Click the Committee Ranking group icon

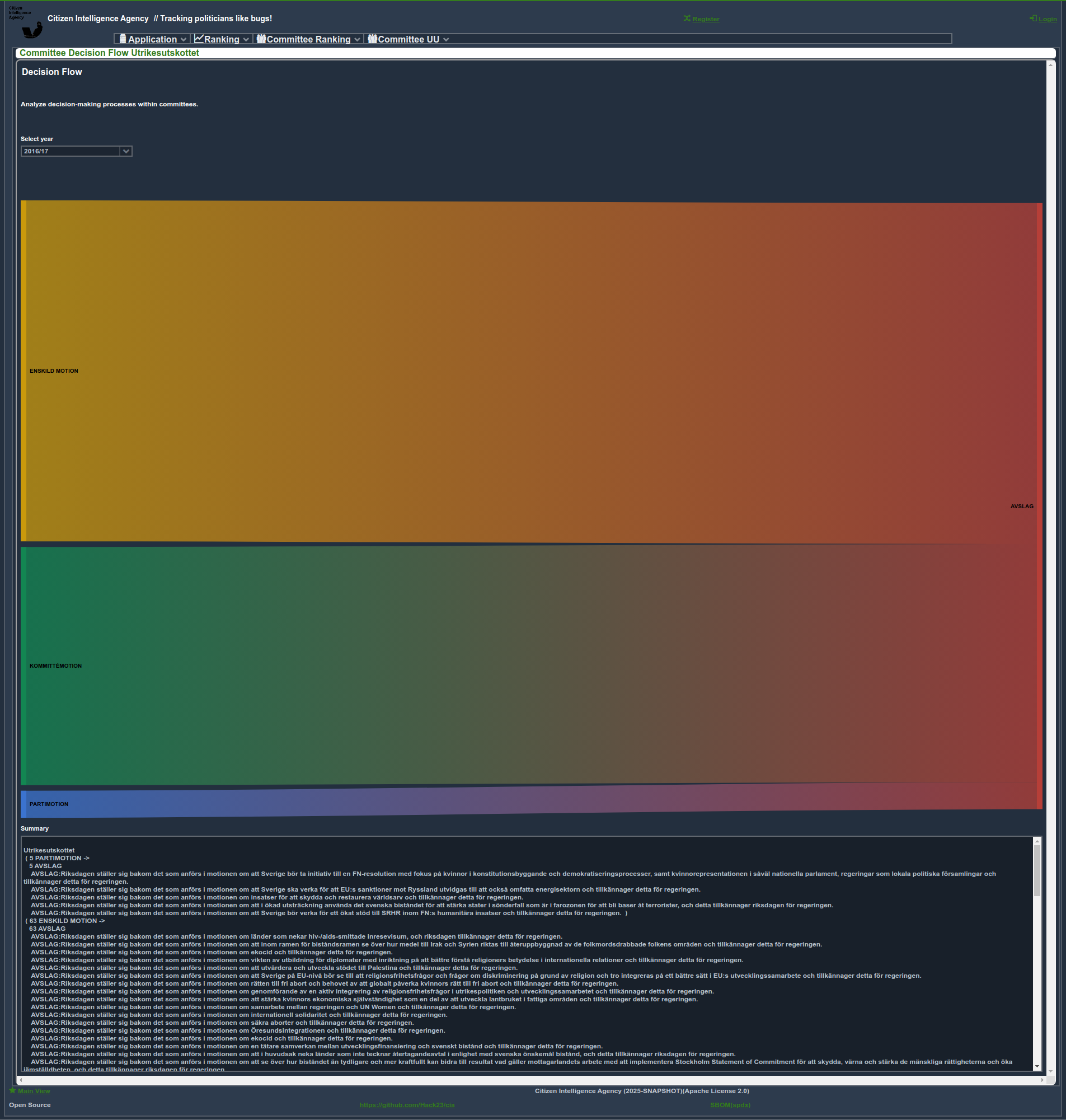tap(261, 39)
